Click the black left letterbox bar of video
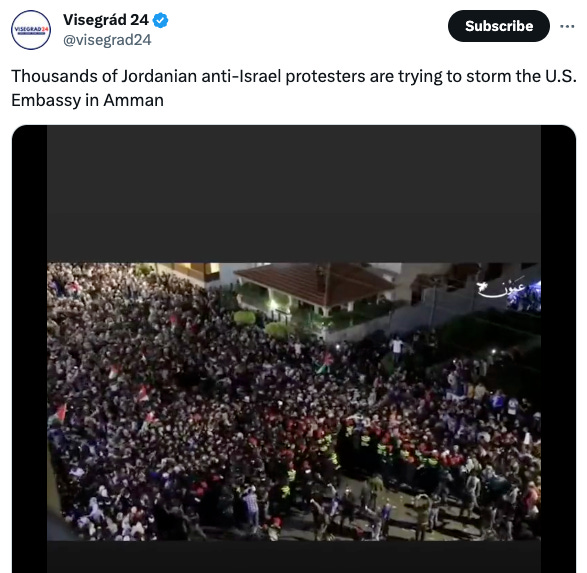This screenshot has width=587, height=573. tap(29, 349)
